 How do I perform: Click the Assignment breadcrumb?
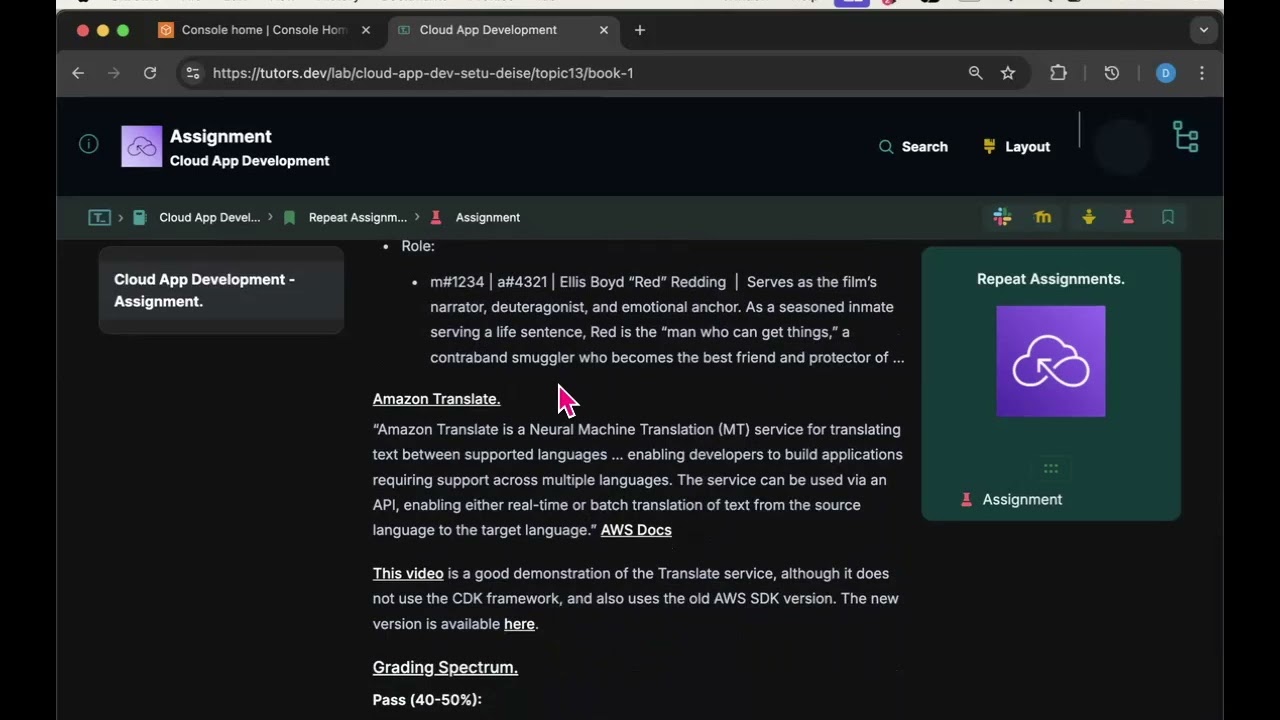pos(475,217)
